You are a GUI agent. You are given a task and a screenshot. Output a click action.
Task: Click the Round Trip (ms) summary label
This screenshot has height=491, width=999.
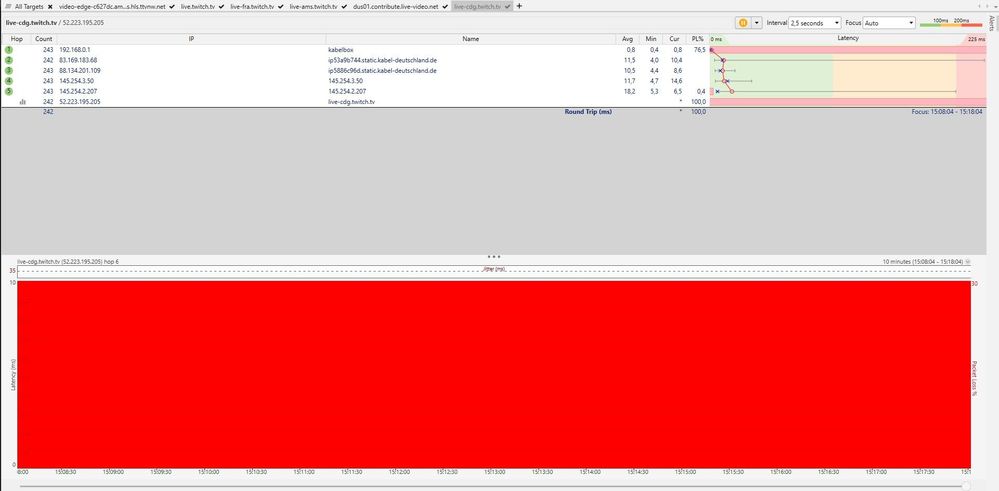(x=587, y=111)
